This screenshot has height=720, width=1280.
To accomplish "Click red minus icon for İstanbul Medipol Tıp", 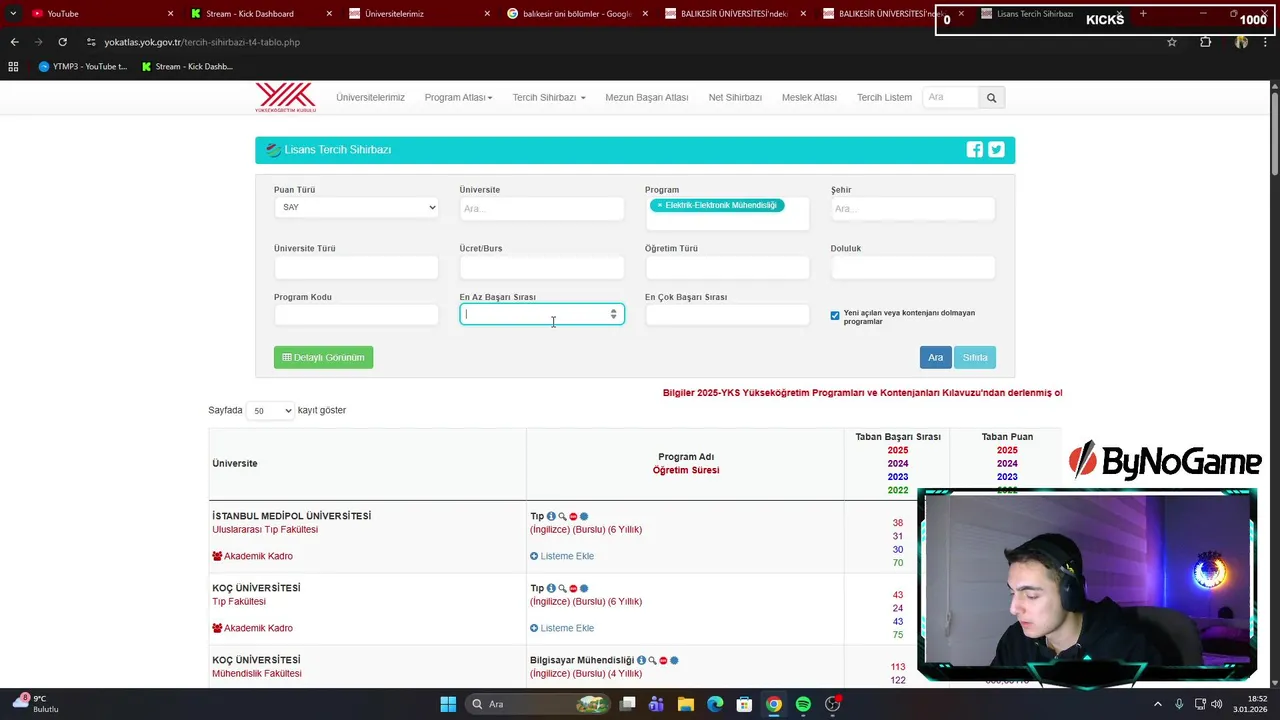I will pos(573,517).
